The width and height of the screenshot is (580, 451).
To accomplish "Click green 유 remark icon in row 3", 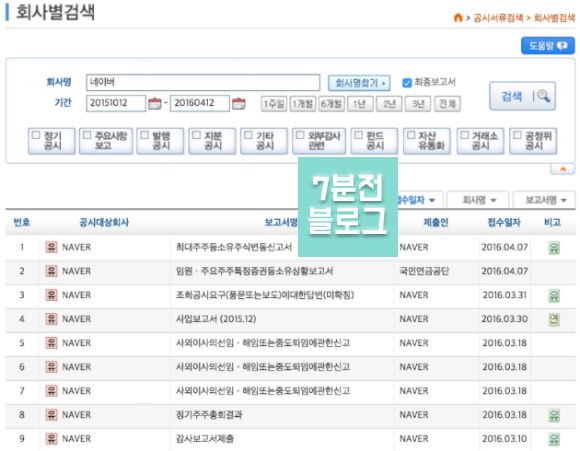I will coord(554,296).
